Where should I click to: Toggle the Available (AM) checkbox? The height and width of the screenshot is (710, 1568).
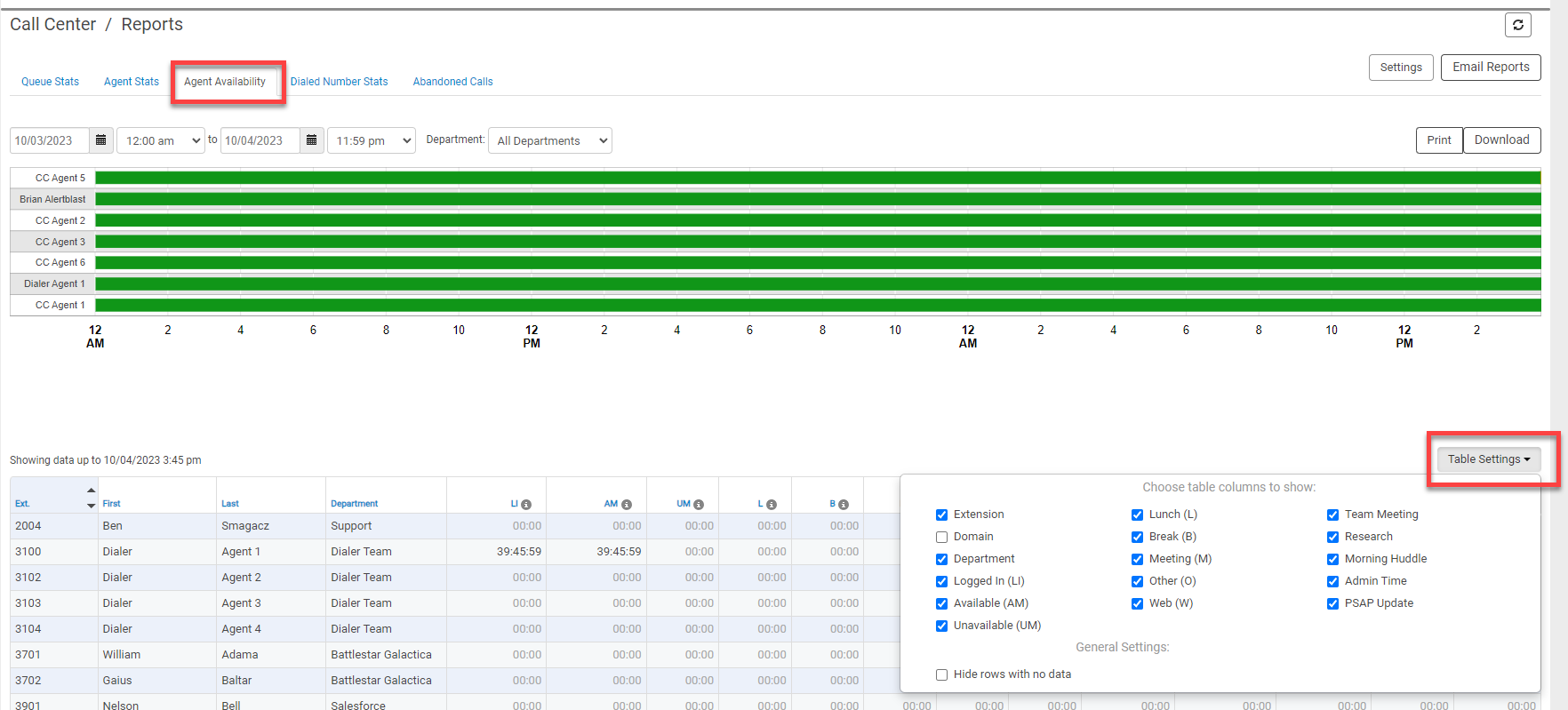point(941,603)
